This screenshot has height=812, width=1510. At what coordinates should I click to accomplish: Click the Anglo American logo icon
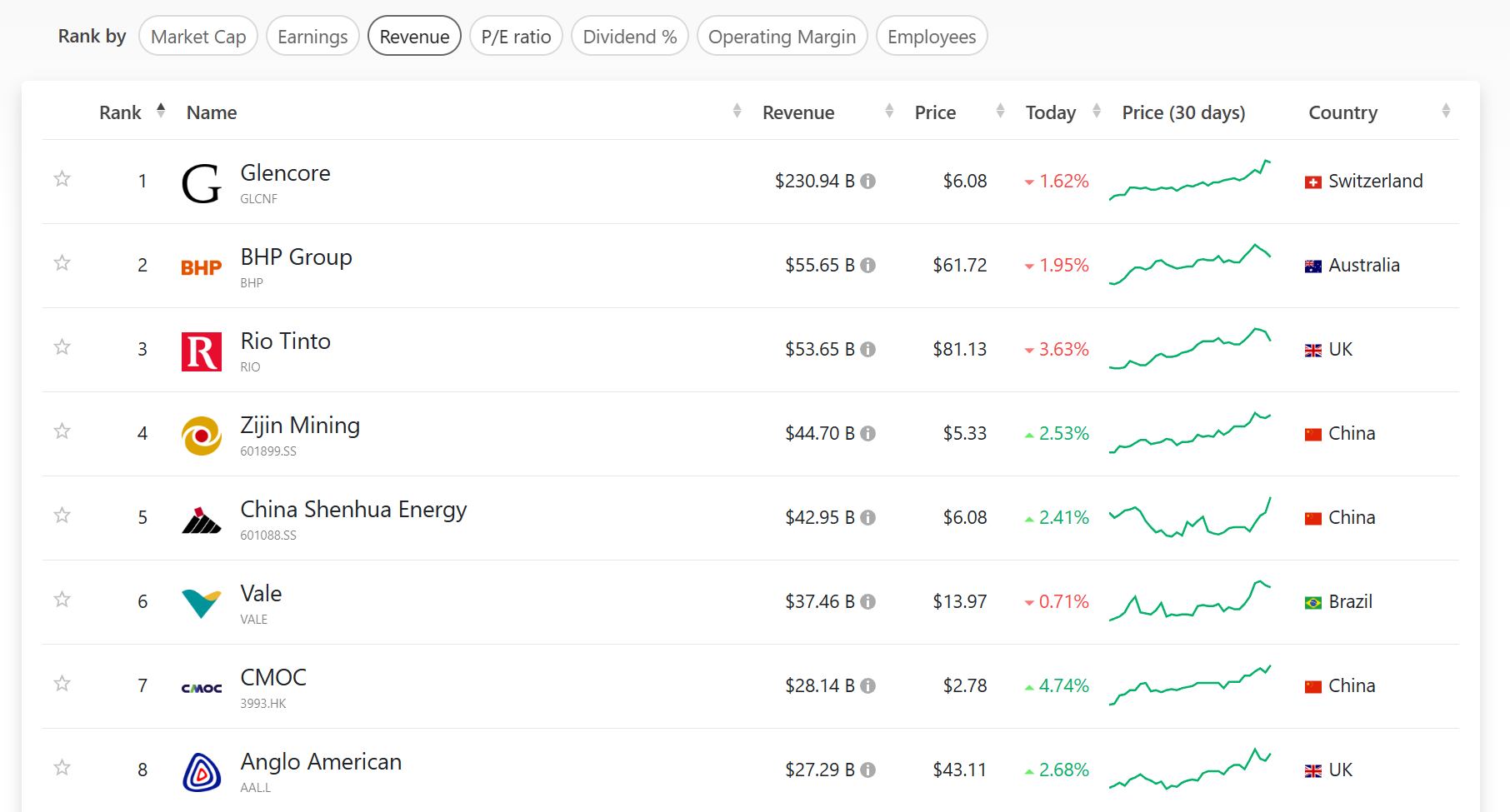click(x=202, y=772)
